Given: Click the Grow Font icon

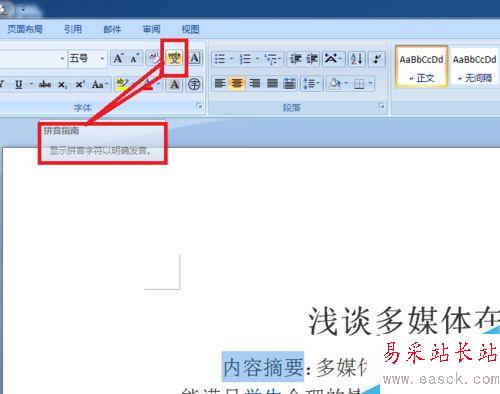Looking at the screenshot, I should [118, 58].
